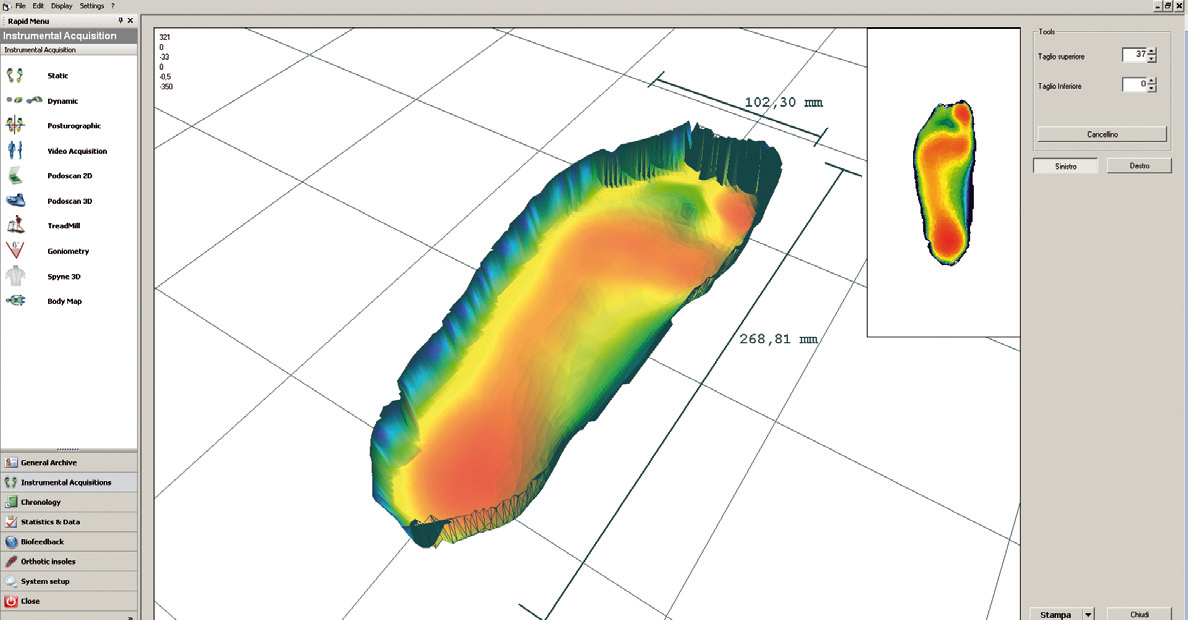Expand the Stampa dropdown arrow
The height and width of the screenshot is (620, 1188).
tap(1088, 614)
